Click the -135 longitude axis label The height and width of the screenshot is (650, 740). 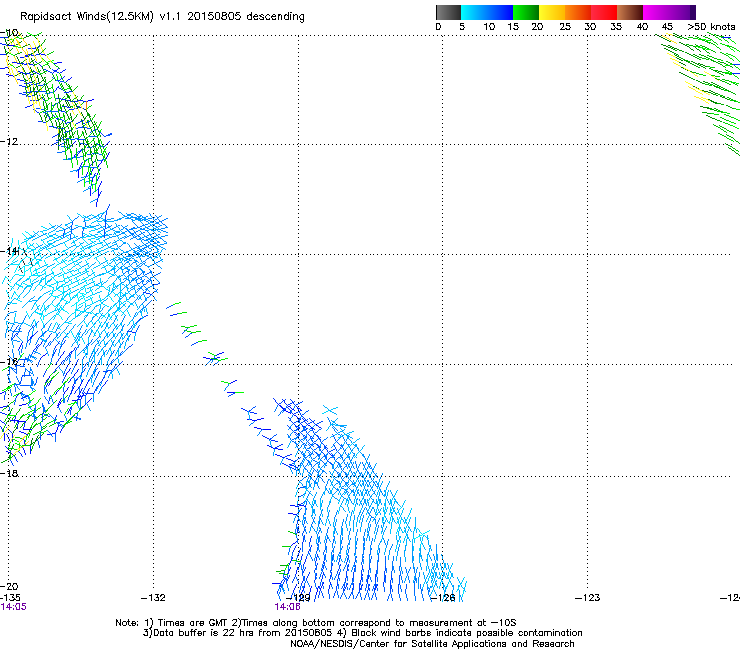pyautogui.click(x=10, y=598)
